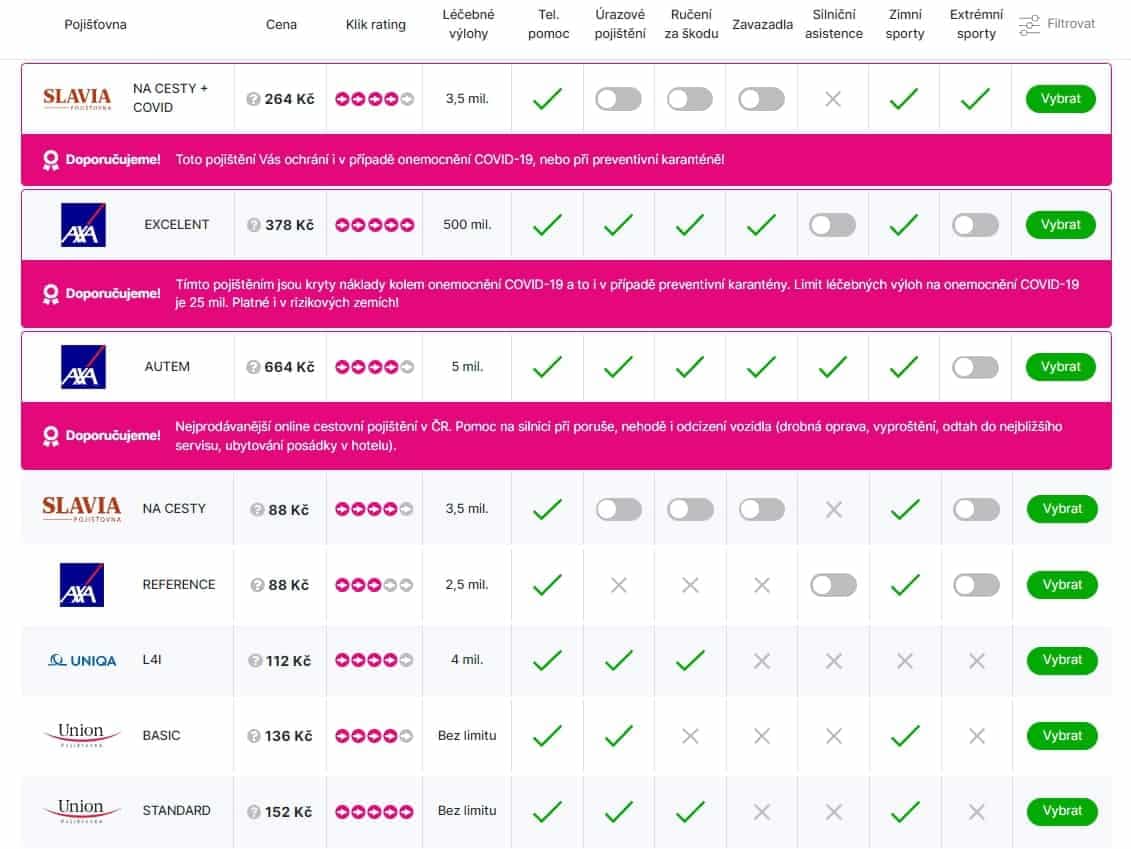Click the Slavia logo in the NA CESTY + COVID row
The height and width of the screenshot is (849, 1131).
(77, 98)
